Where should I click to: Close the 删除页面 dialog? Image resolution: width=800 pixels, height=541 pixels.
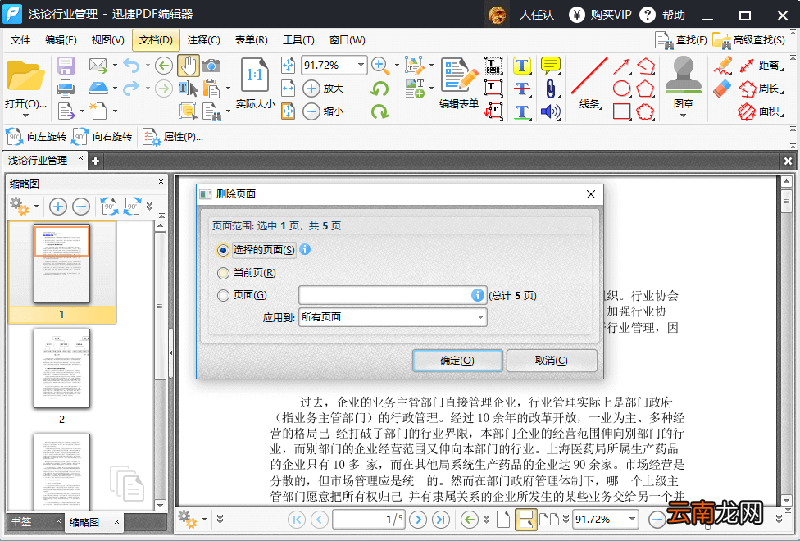[591, 194]
